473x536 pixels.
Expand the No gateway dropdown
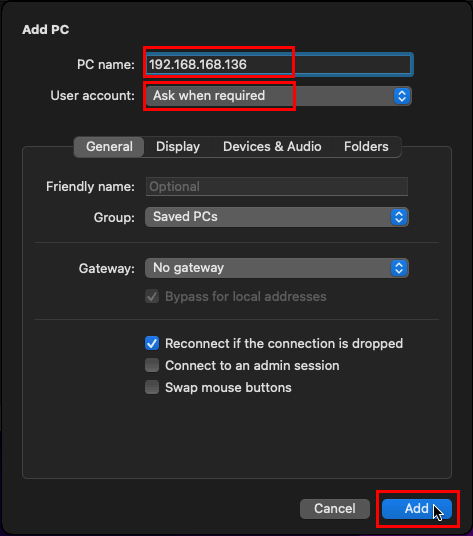276,268
